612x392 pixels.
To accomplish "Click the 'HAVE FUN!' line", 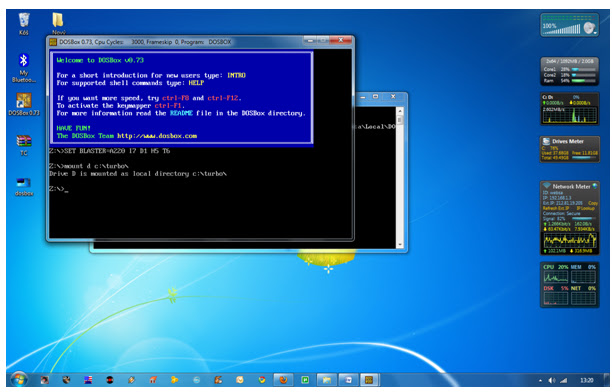I will pos(73,128).
